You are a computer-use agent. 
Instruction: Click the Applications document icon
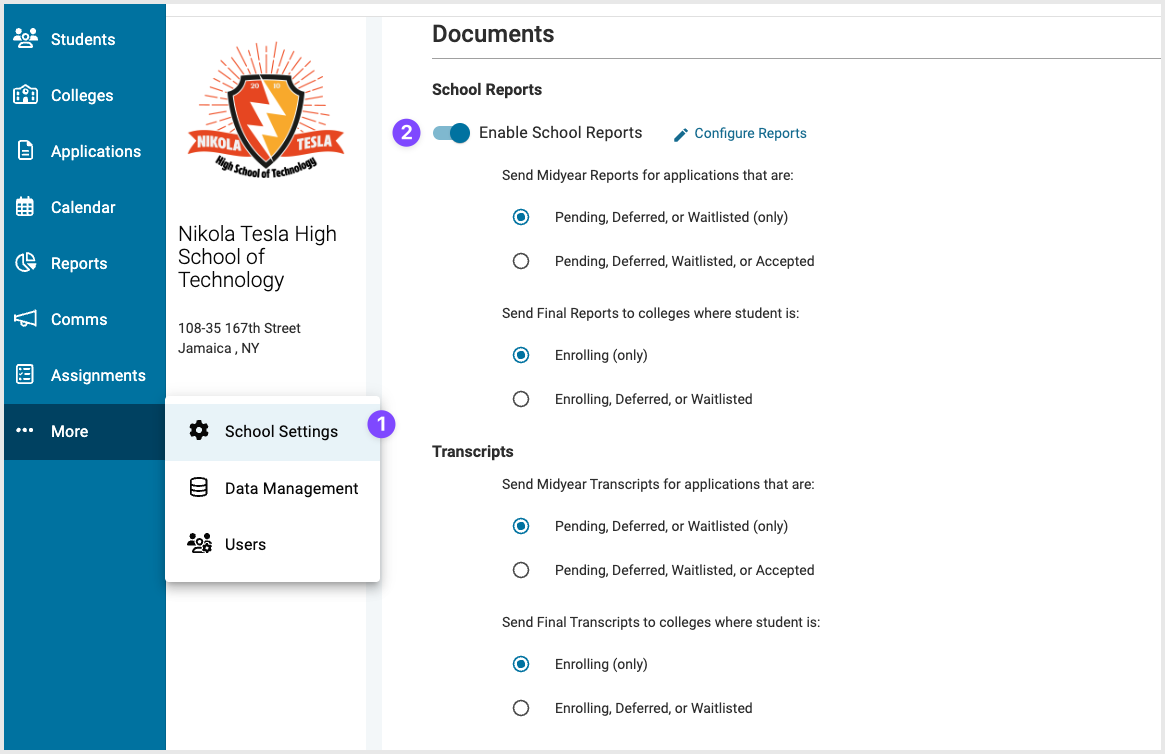click(x=25, y=151)
